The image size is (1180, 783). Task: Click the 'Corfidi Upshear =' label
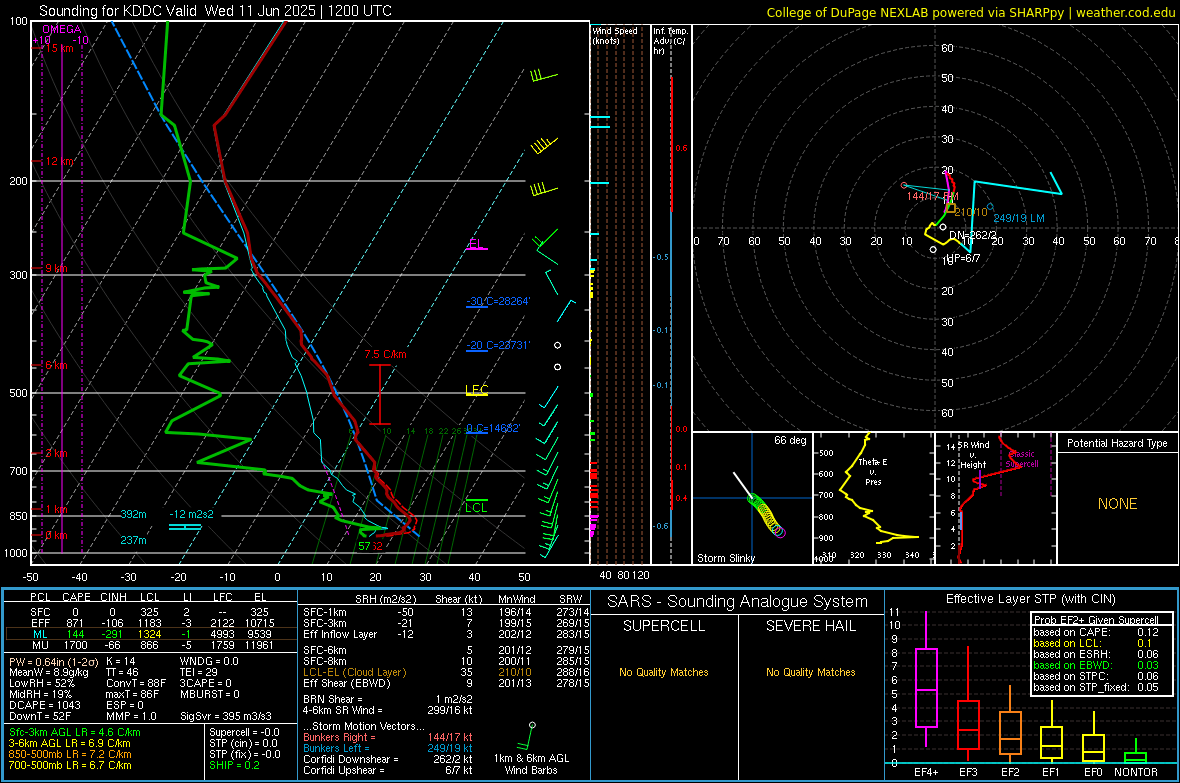343,770
